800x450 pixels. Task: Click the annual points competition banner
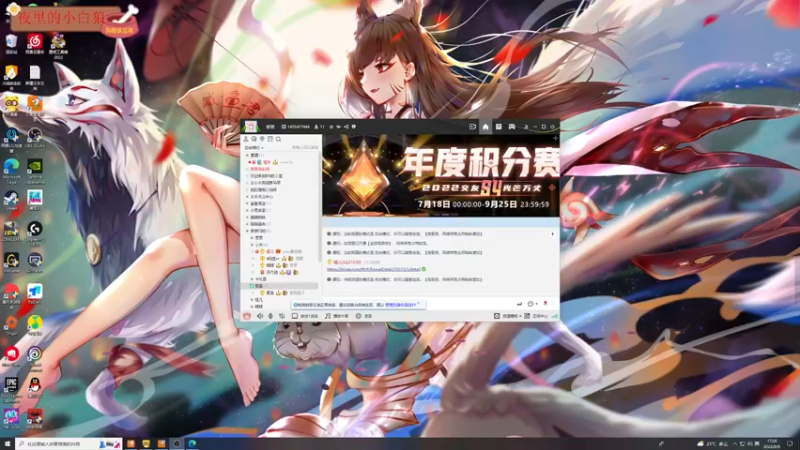(x=441, y=175)
